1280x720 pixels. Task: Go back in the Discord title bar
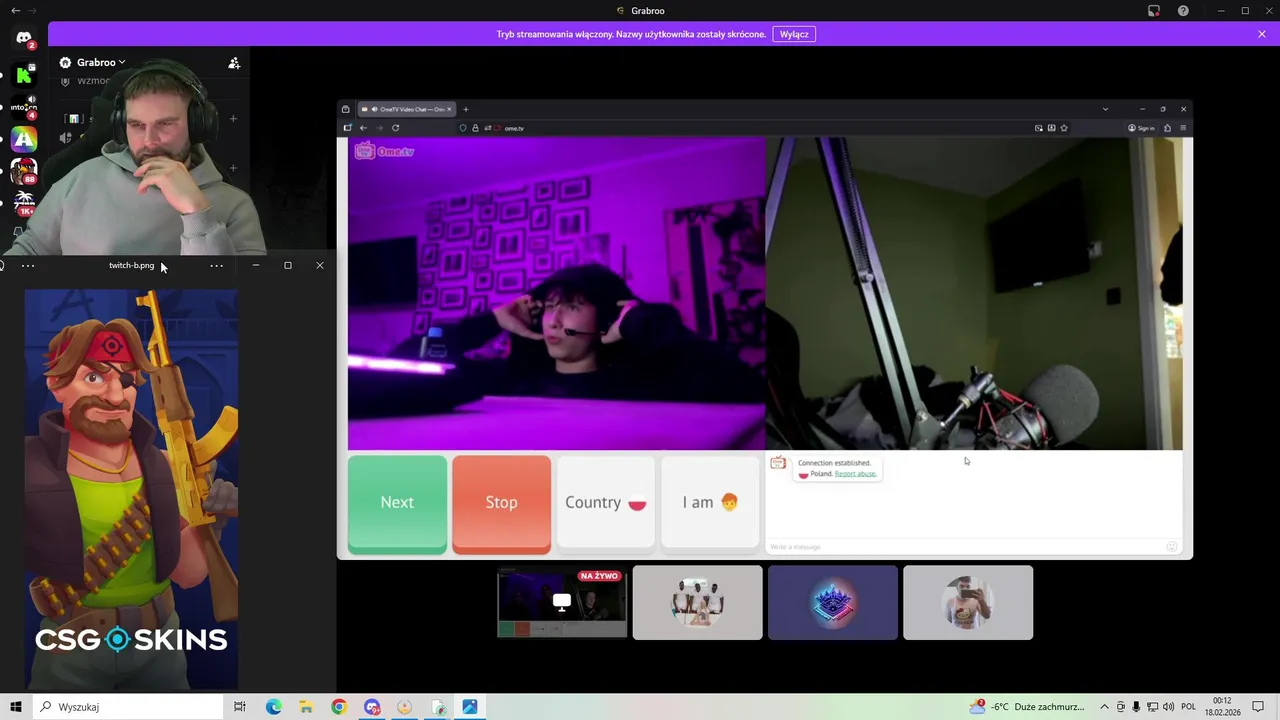(x=15, y=11)
